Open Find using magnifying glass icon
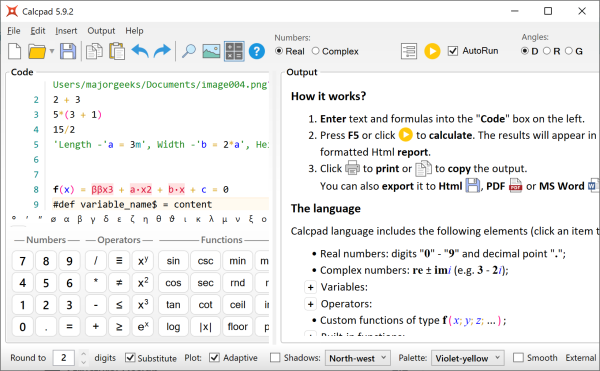This screenshot has width=600, height=371. pyautogui.click(x=188, y=51)
